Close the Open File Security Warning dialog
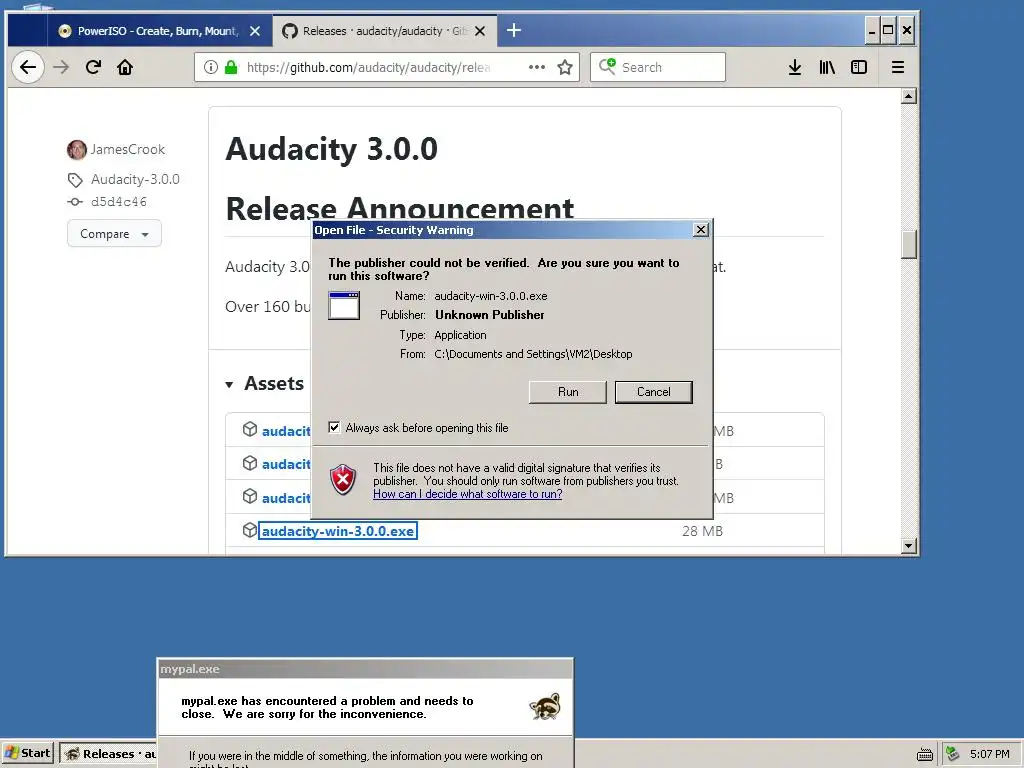 coord(701,230)
